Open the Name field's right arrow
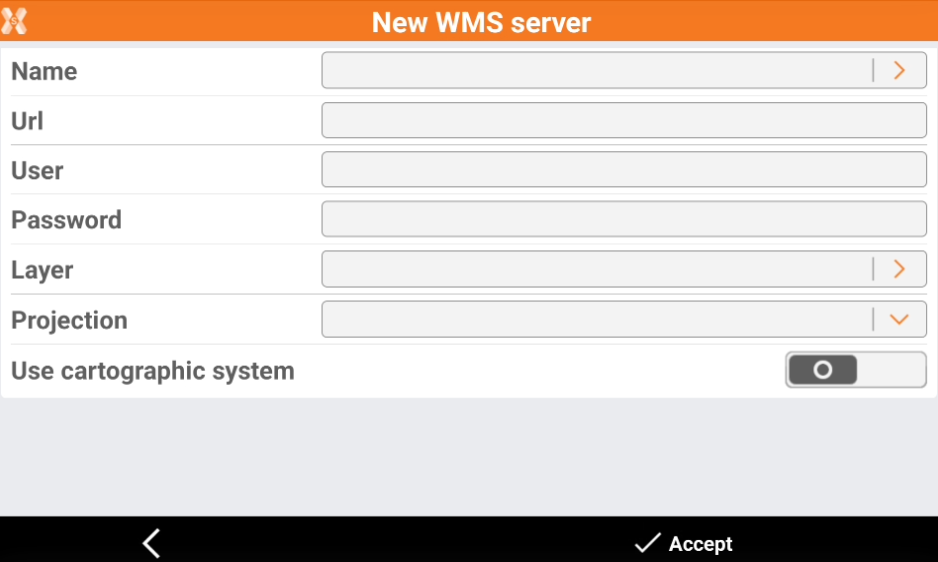The height and width of the screenshot is (562, 938). 899,70
